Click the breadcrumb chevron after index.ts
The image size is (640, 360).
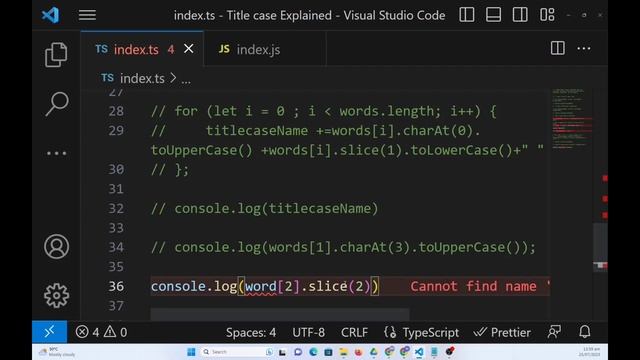coord(173,78)
